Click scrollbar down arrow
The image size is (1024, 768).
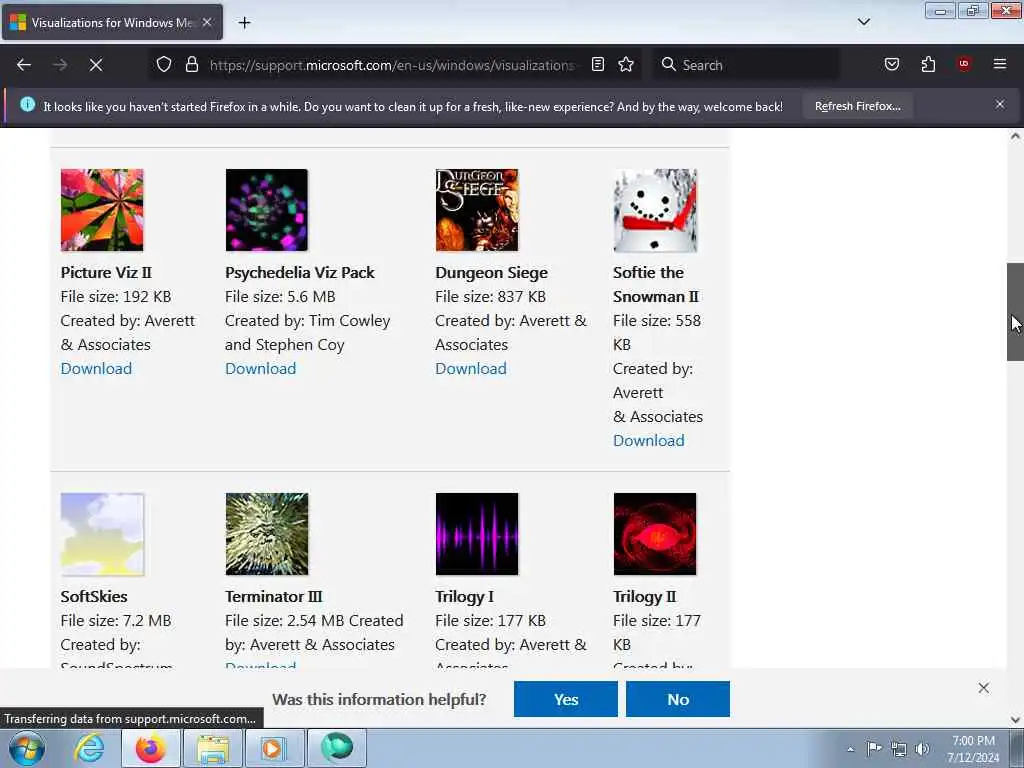click(1015, 720)
